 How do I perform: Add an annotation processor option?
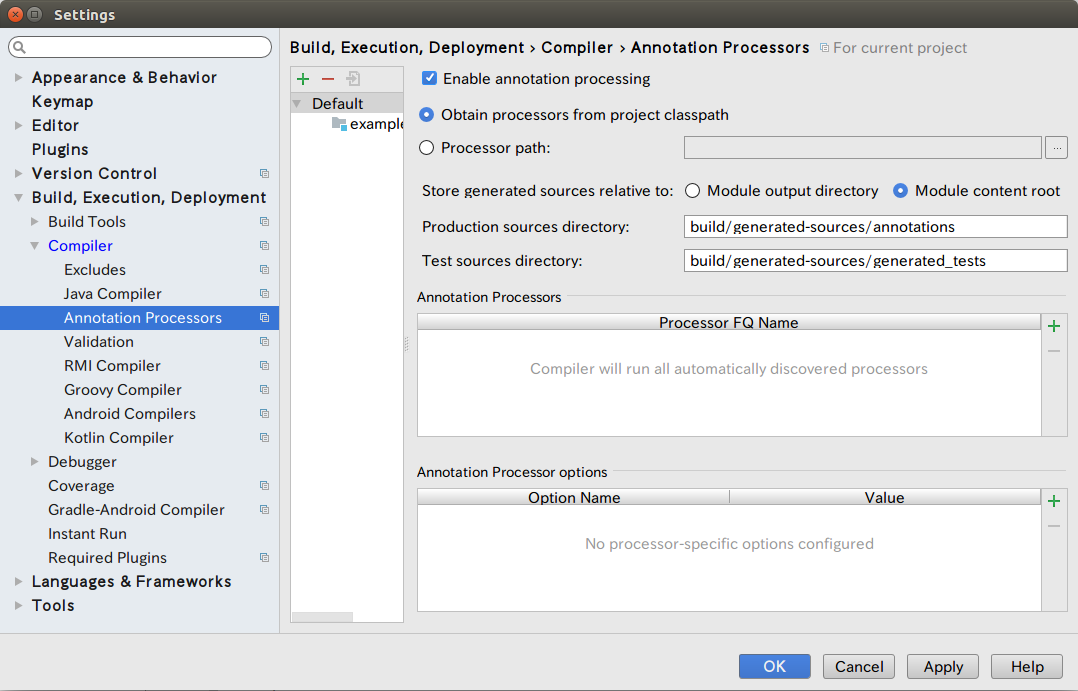pyautogui.click(x=1055, y=500)
